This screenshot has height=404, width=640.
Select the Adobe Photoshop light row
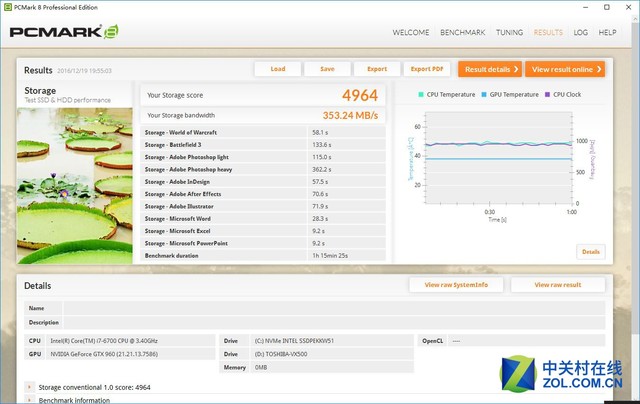coord(263,157)
